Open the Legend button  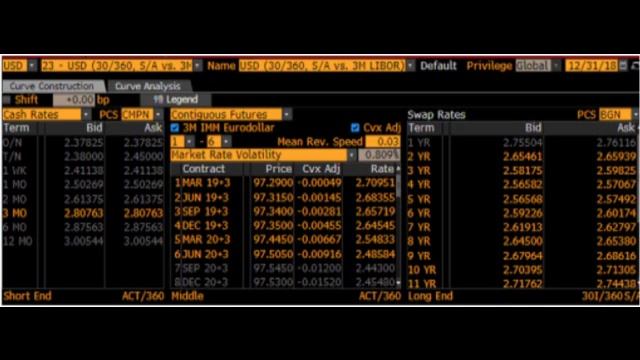pos(176,100)
